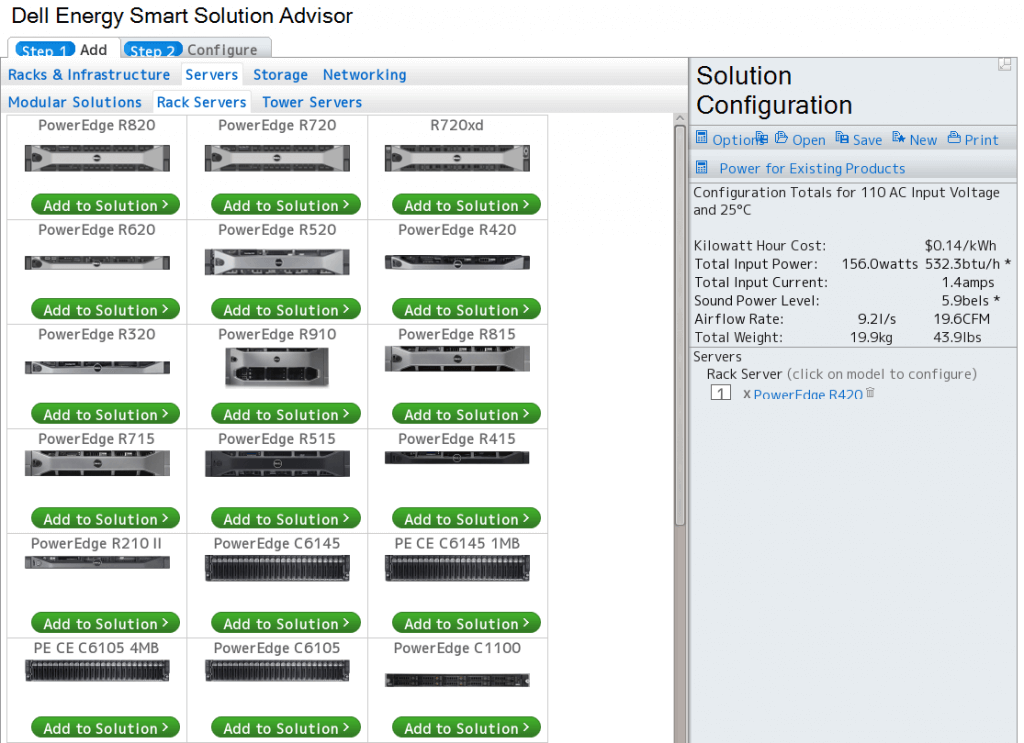
Task: Click the "1.4amps" current value
Action: 968,282
